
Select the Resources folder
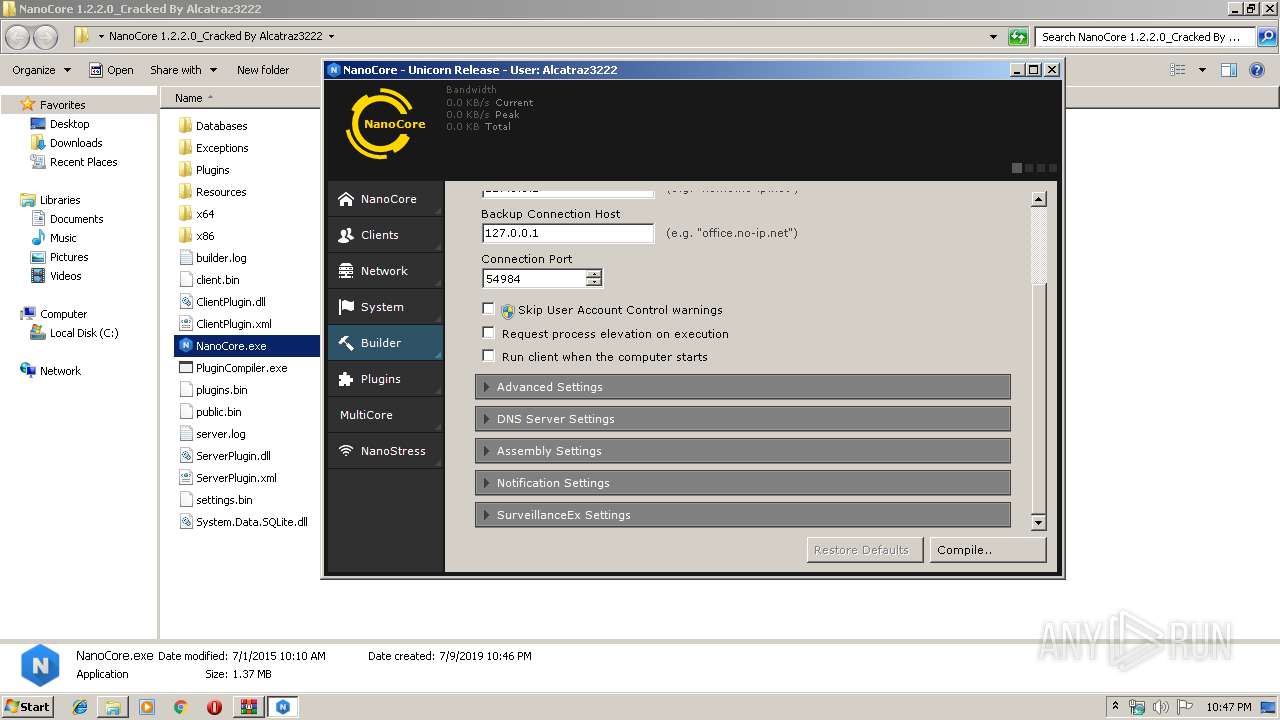click(x=220, y=192)
